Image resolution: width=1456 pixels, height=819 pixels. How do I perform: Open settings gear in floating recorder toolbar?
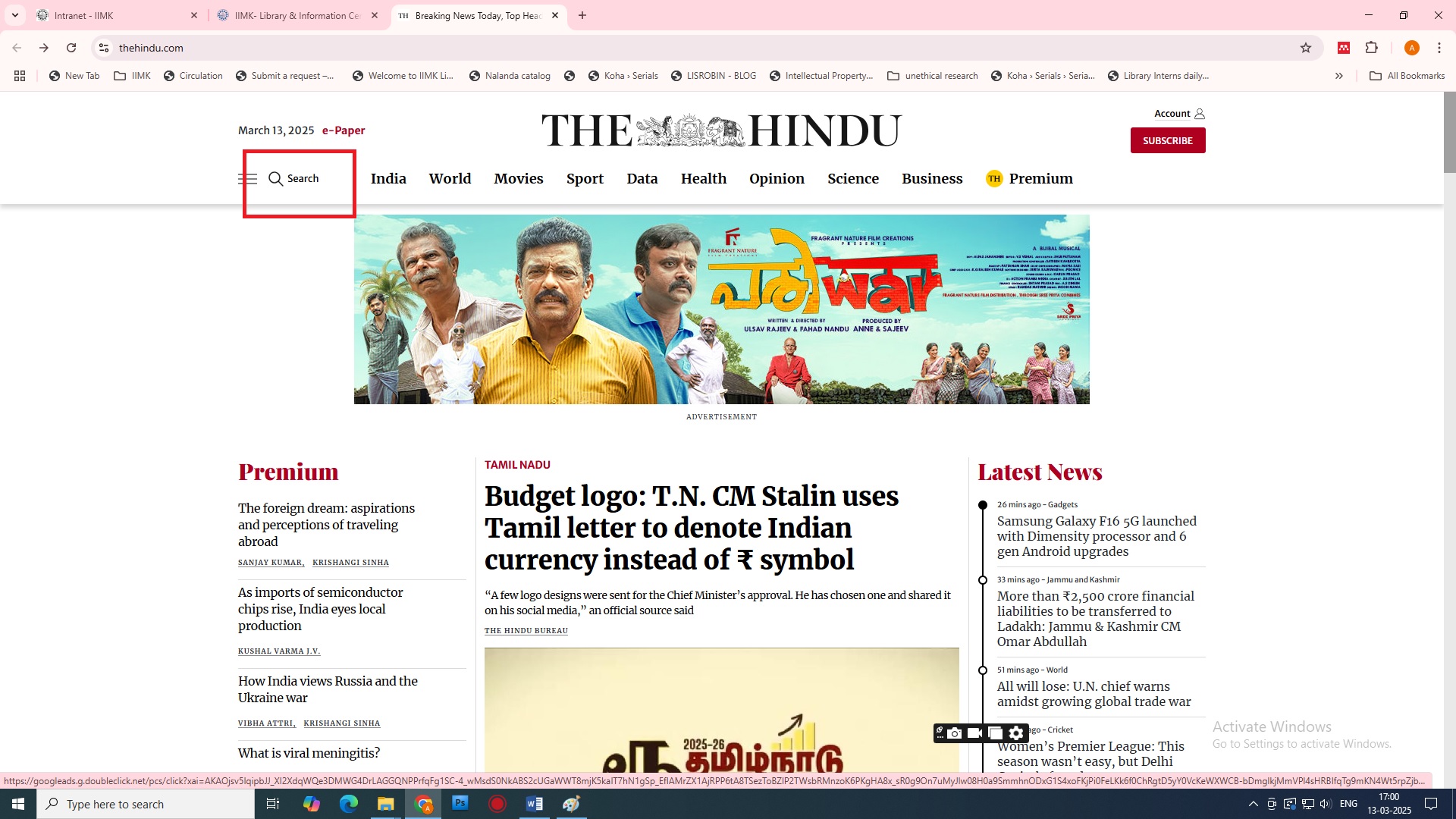1016,733
